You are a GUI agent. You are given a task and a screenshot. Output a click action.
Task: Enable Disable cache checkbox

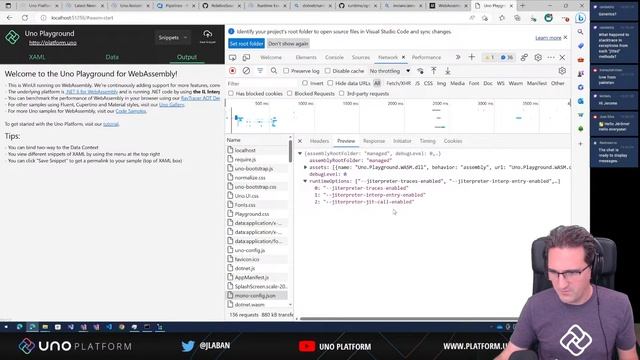327,71
